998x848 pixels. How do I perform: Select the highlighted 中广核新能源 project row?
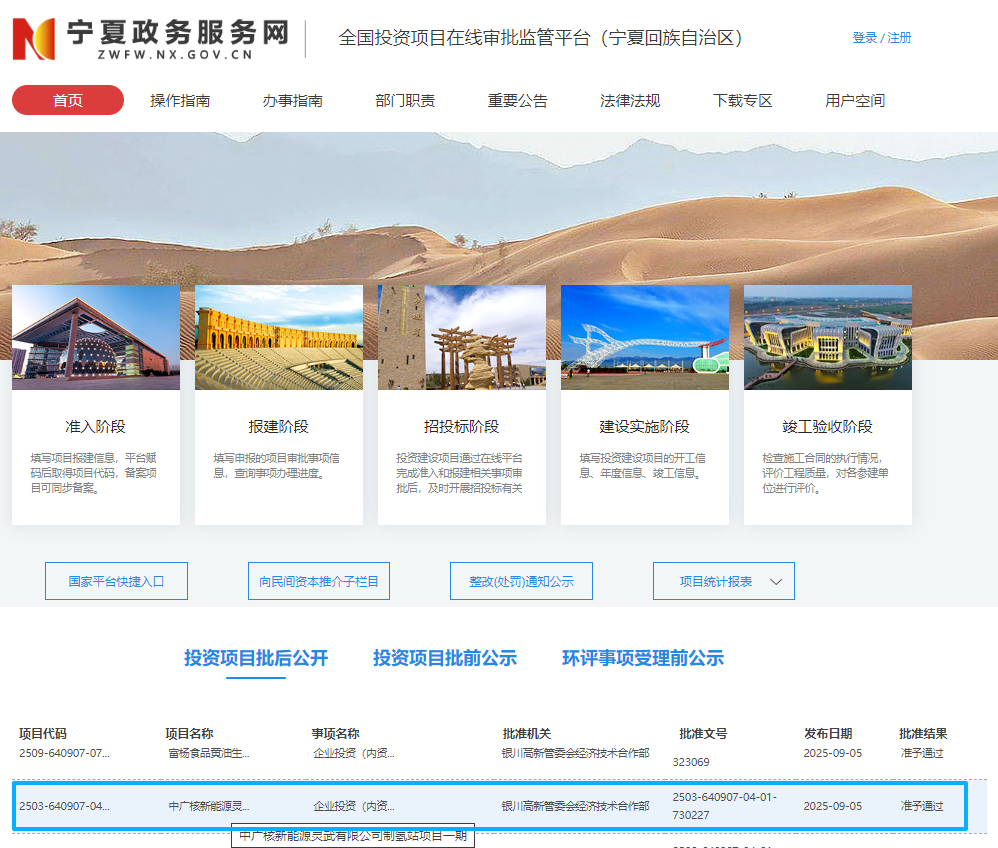(x=499, y=804)
